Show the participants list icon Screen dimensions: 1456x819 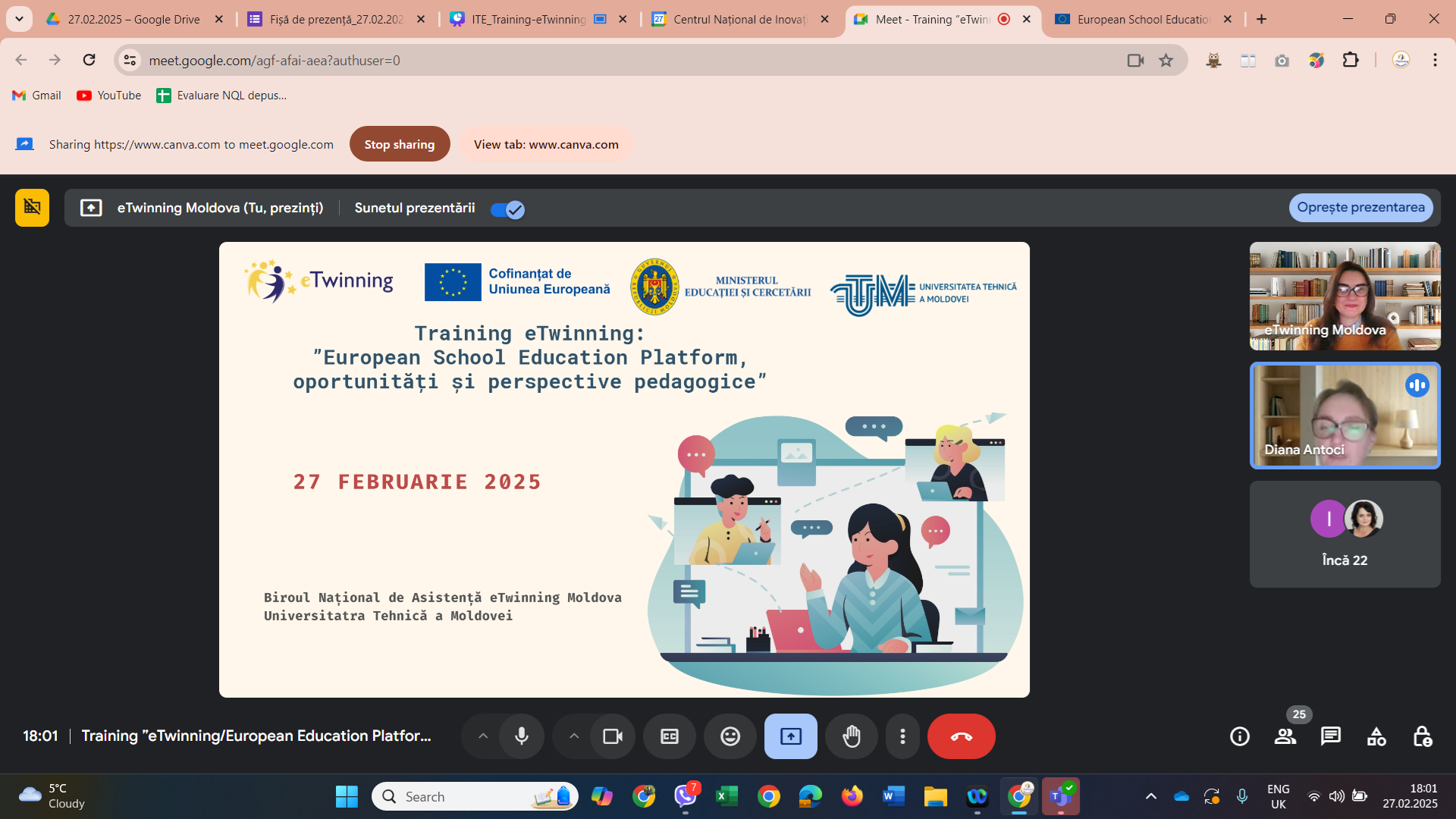click(x=1285, y=736)
